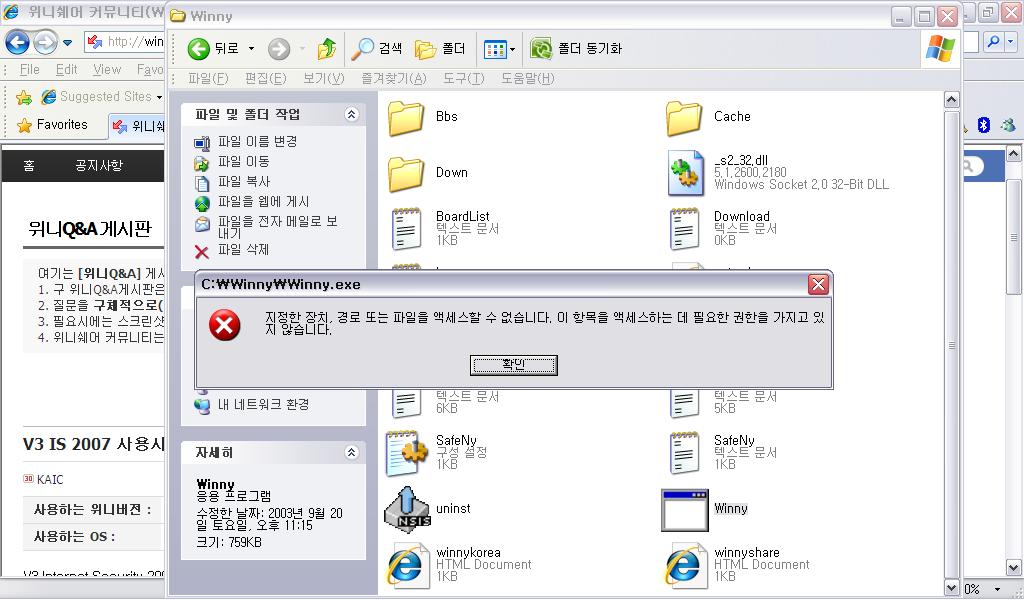Close the Winny.exe error dialog
The image size is (1024, 600).
click(x=818, y=284)
